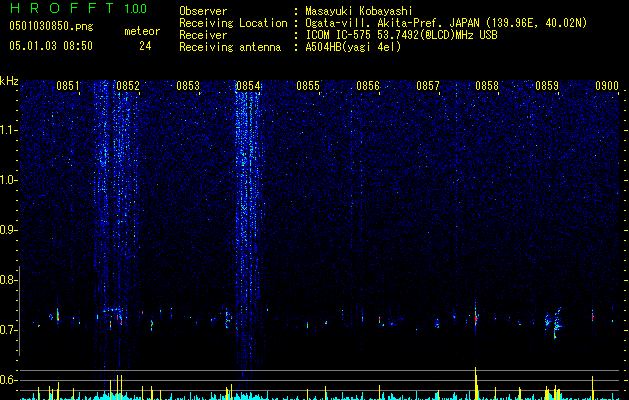Click the 0855 time marker
The width and height of the screenshot is (629, 400).
(308, 86)
